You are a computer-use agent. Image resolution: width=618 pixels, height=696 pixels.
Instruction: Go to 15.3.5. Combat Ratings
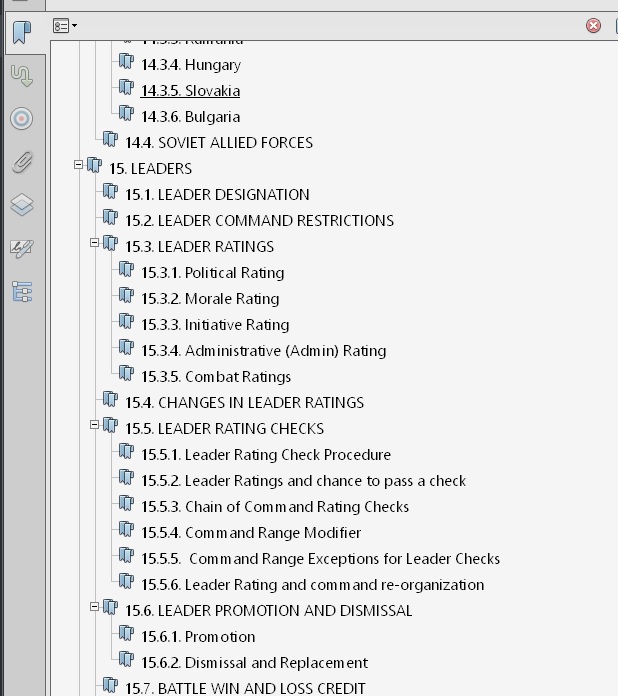pos(216,376)
